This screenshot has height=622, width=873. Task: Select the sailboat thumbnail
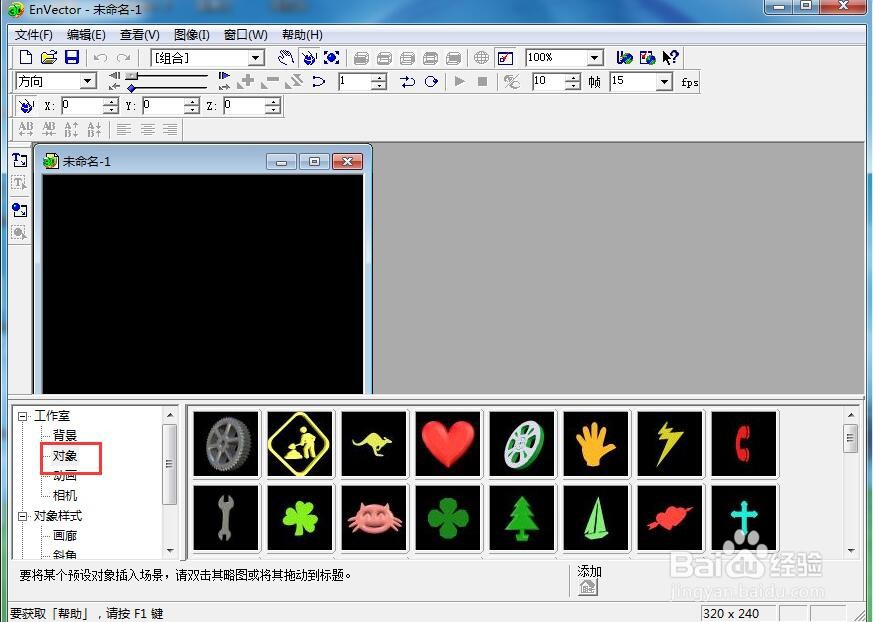[x=596, y=518]
